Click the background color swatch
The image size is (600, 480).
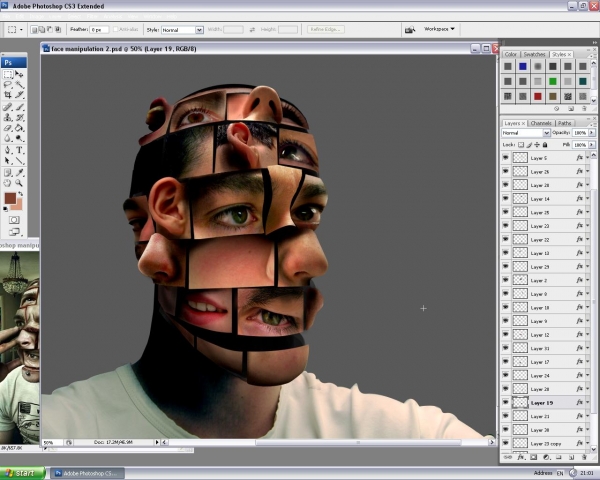tap(18, 207)
